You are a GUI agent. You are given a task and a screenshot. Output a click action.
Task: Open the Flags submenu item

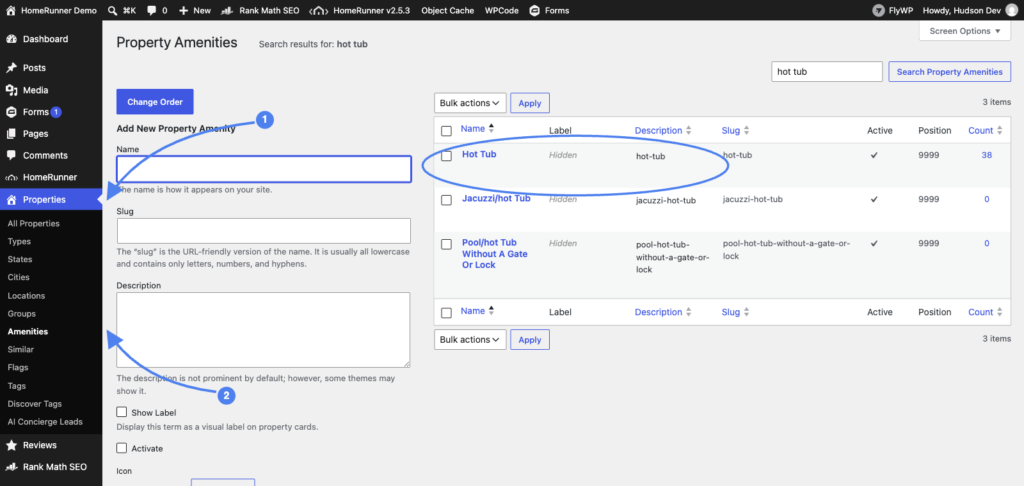[x=18, y=368]
